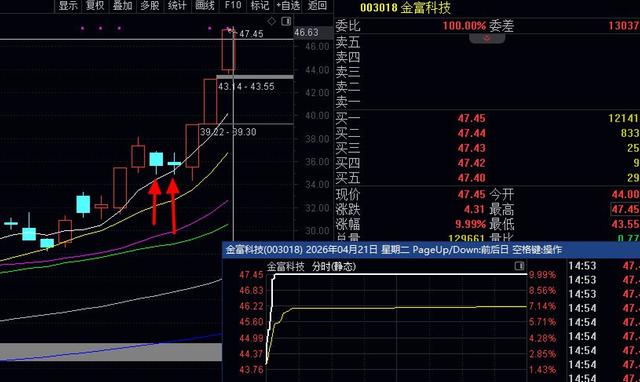Screen dimensions: 640x382
Task: Click the 44.37 price on the intraday axis
Action: [251, 354]
